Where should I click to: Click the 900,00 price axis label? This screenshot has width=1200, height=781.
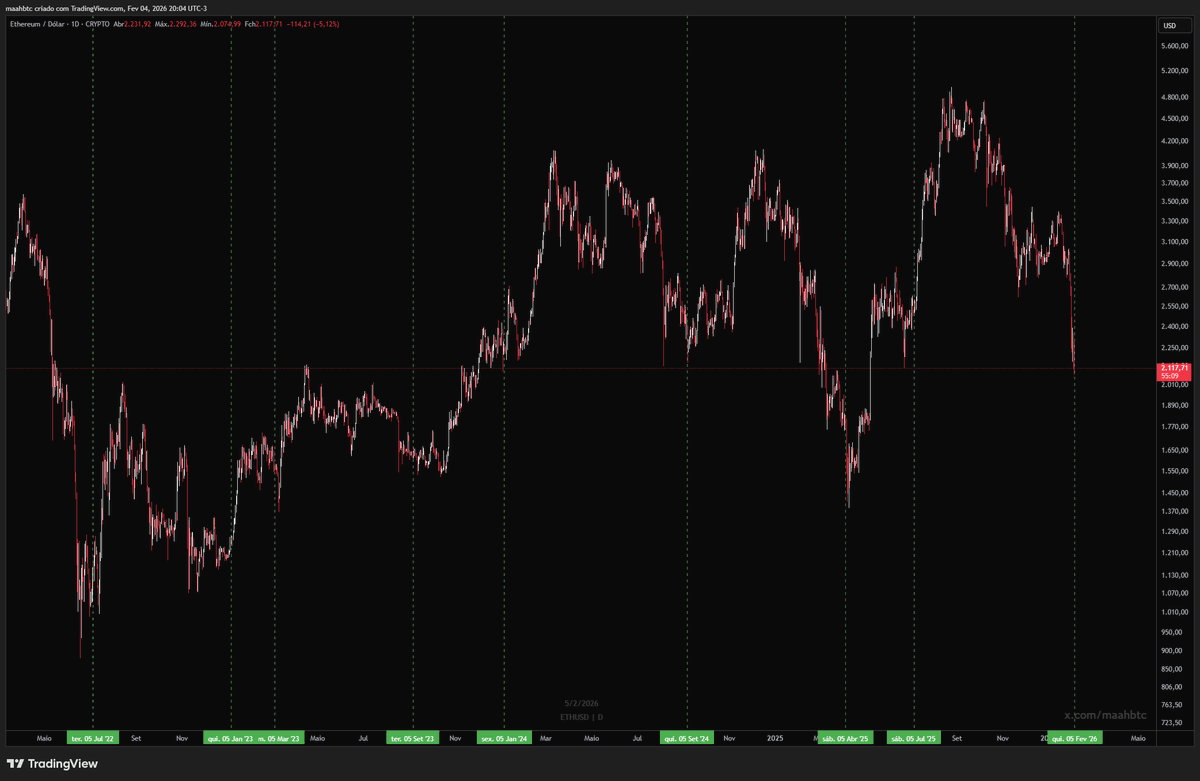[1172, 650]
